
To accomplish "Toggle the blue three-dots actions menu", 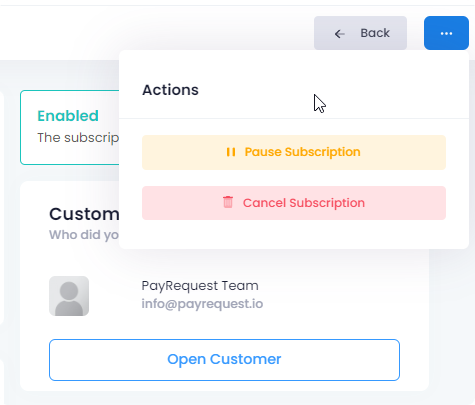I will (x=446, y=33).
